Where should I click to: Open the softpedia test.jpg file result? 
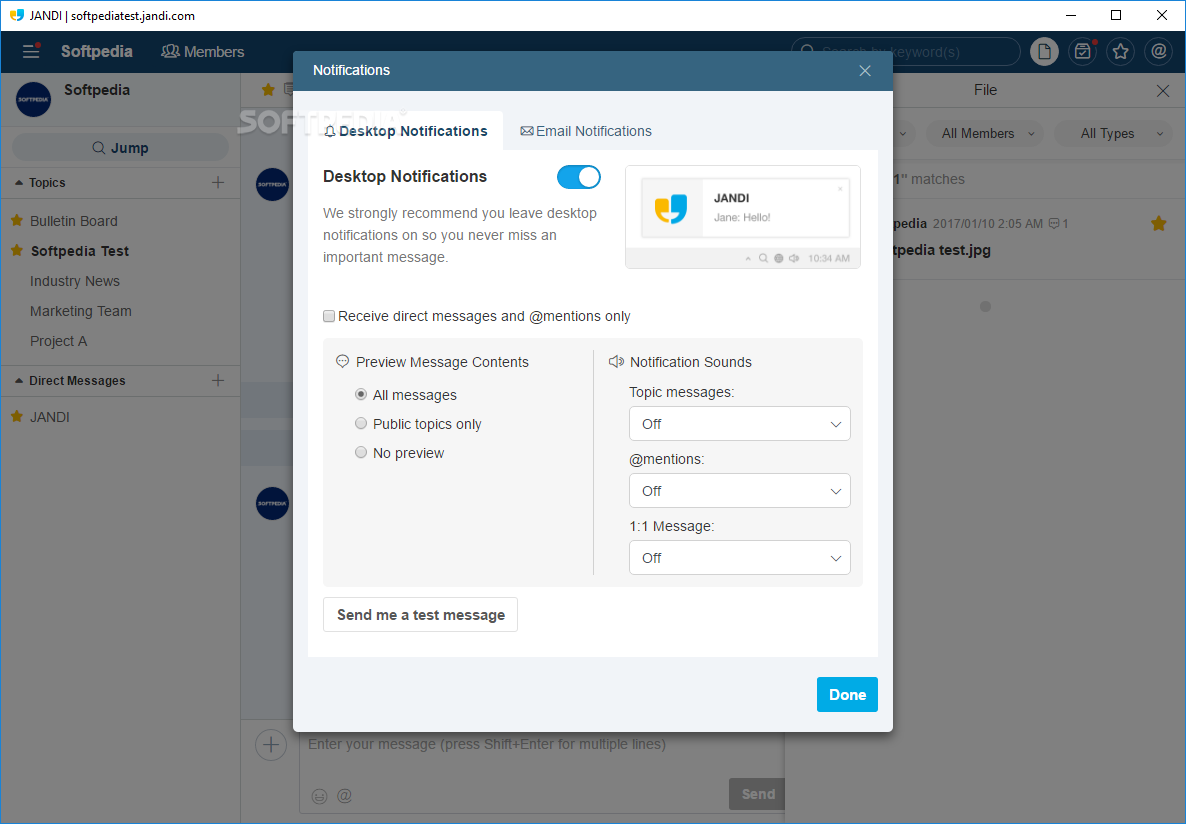click(x=942, y=250)
